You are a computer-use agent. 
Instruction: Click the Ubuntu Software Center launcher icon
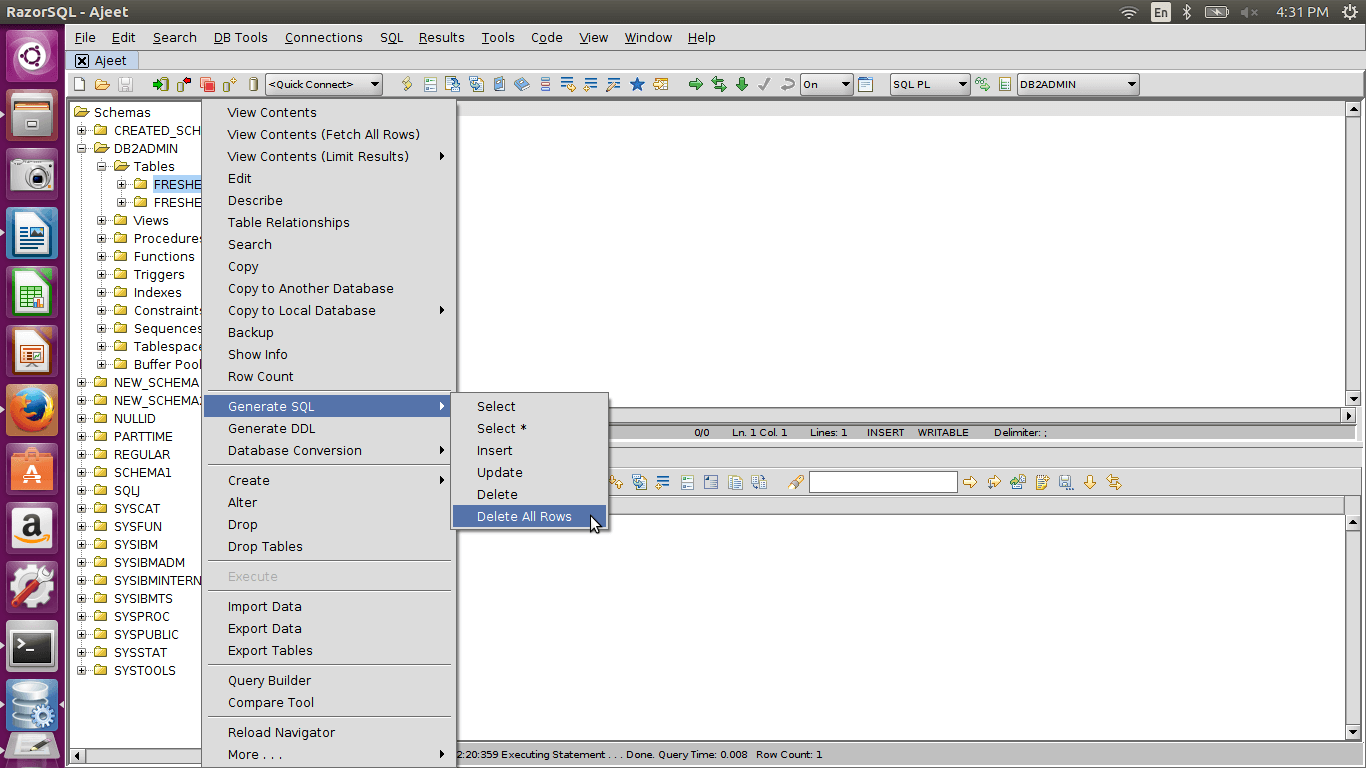coord(32,469)
